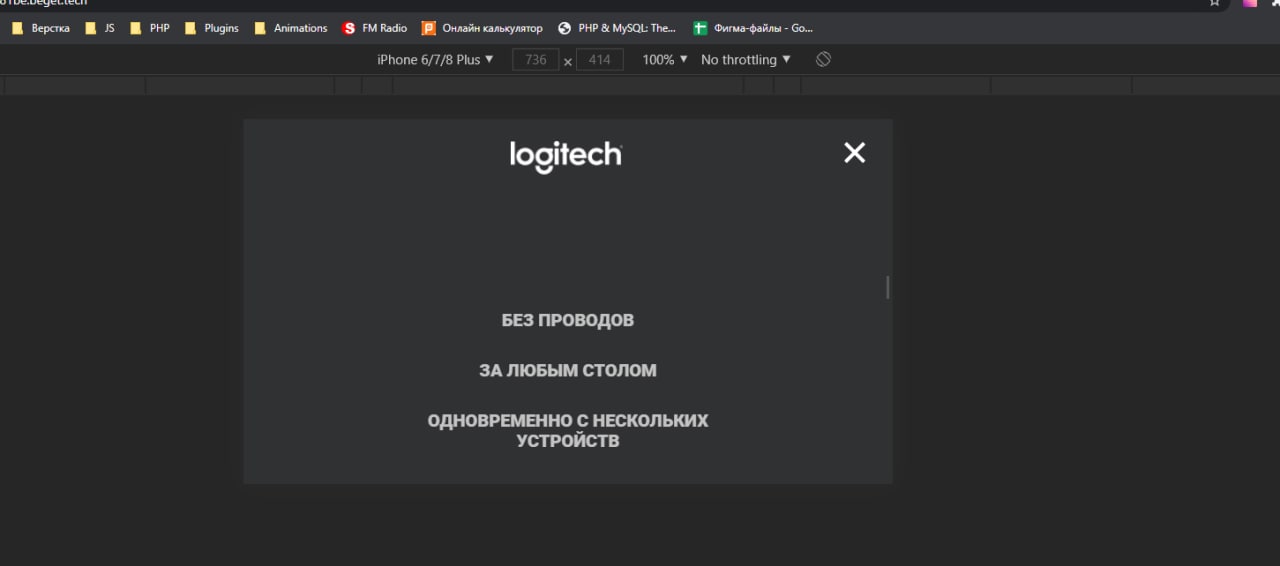This screenshot has width=1280, height=566.
Task: Select ОДНОВРЕМЕННО С НЕСКОЛЬКИХ УСТРОЙСТВ menu item
Action: pyautogui.click(x=568, y=430)
